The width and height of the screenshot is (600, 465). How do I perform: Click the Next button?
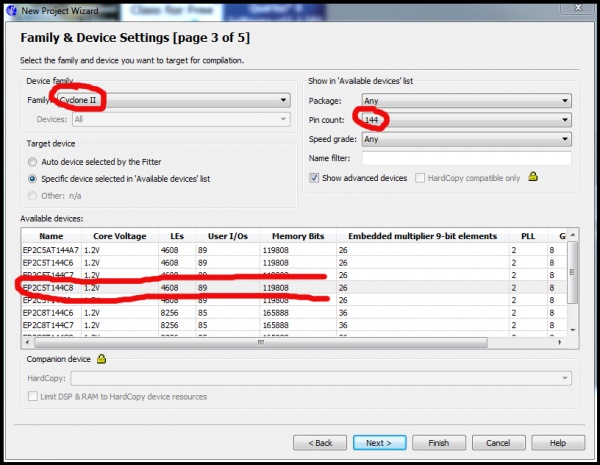pos(379,443)
